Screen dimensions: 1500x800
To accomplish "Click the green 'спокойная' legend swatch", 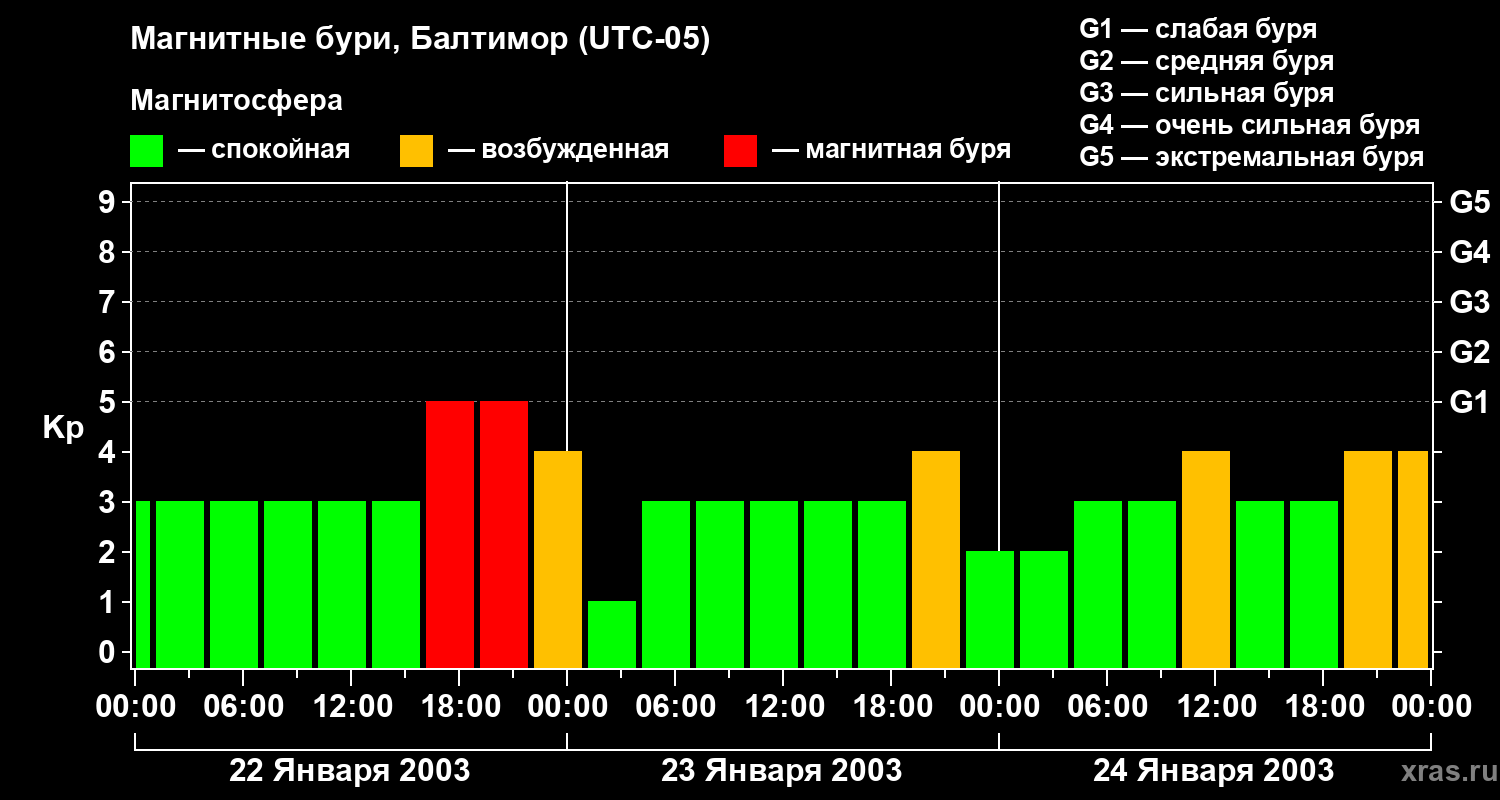I will (147, 151).
